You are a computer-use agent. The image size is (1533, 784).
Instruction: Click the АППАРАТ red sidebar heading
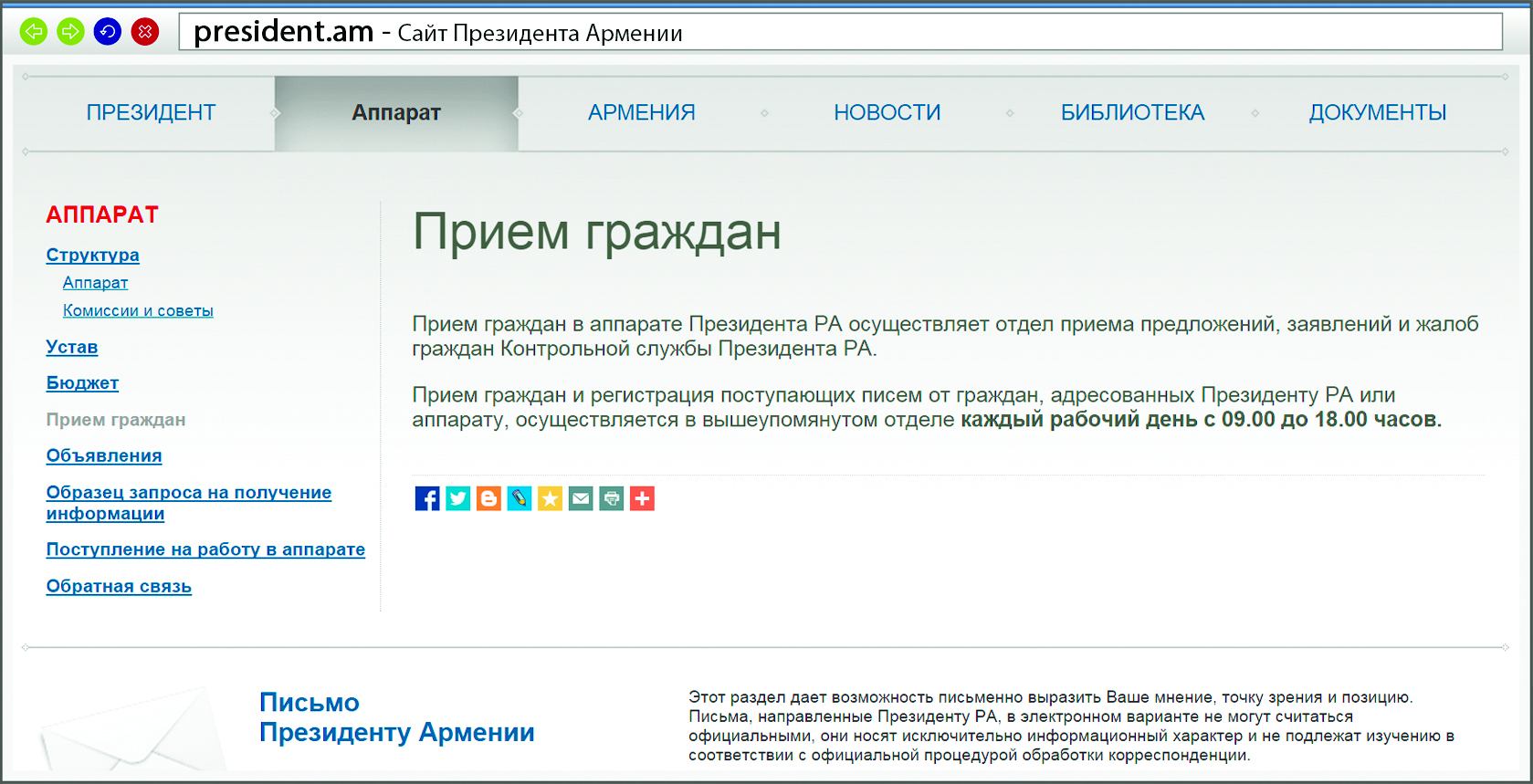(x=102, y=214)
